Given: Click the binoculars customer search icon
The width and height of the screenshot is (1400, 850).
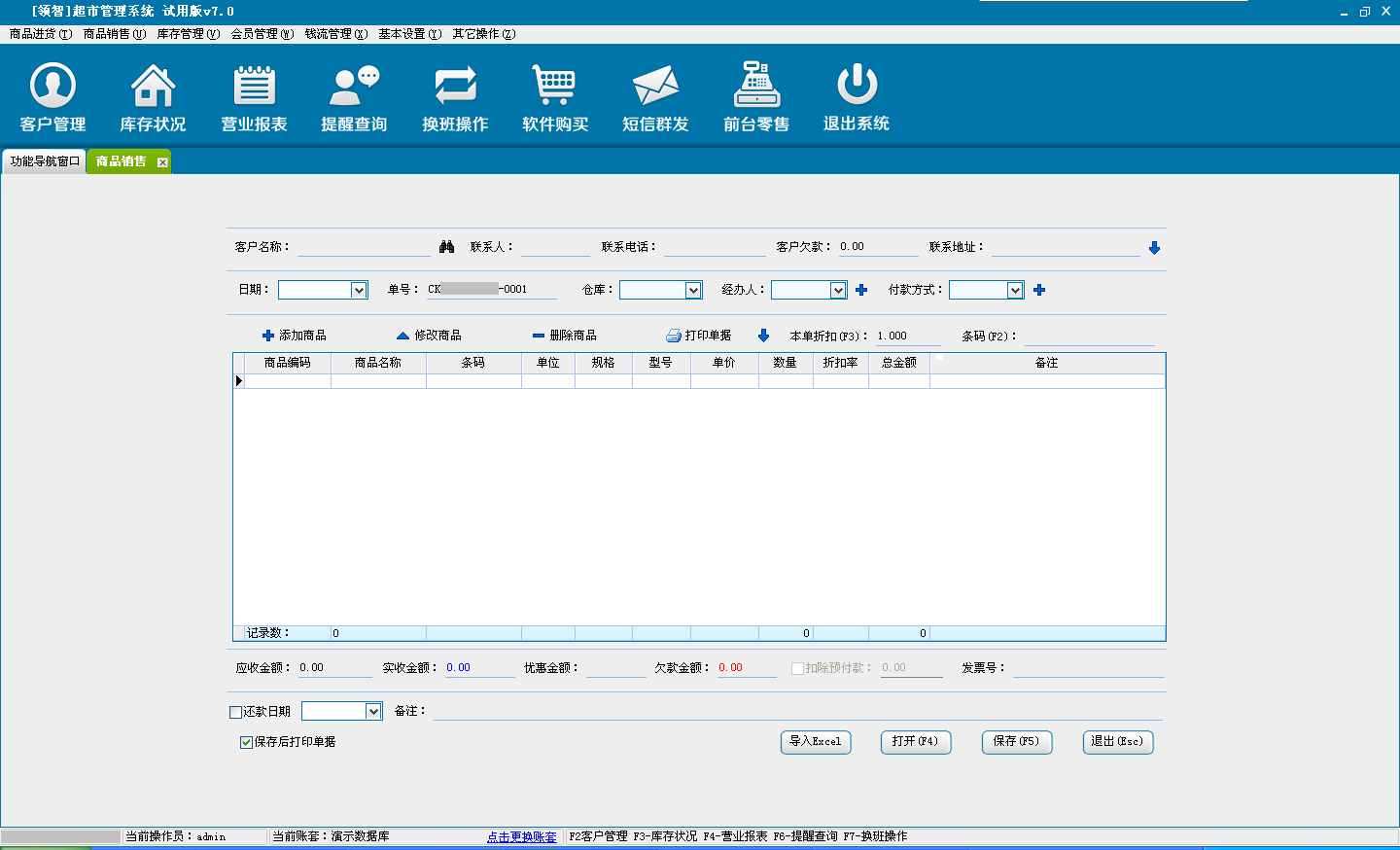Looking at the screenshot, I should click(x=446, y=247).
